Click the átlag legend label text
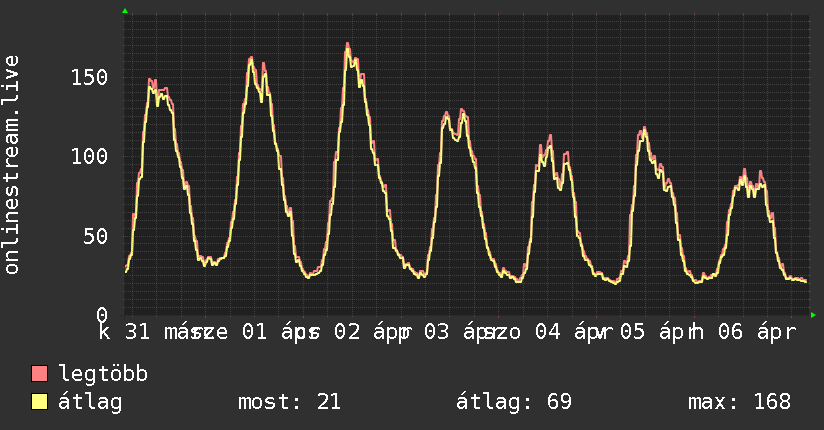The width and height of the screenshot is (824, 430). 90,402
